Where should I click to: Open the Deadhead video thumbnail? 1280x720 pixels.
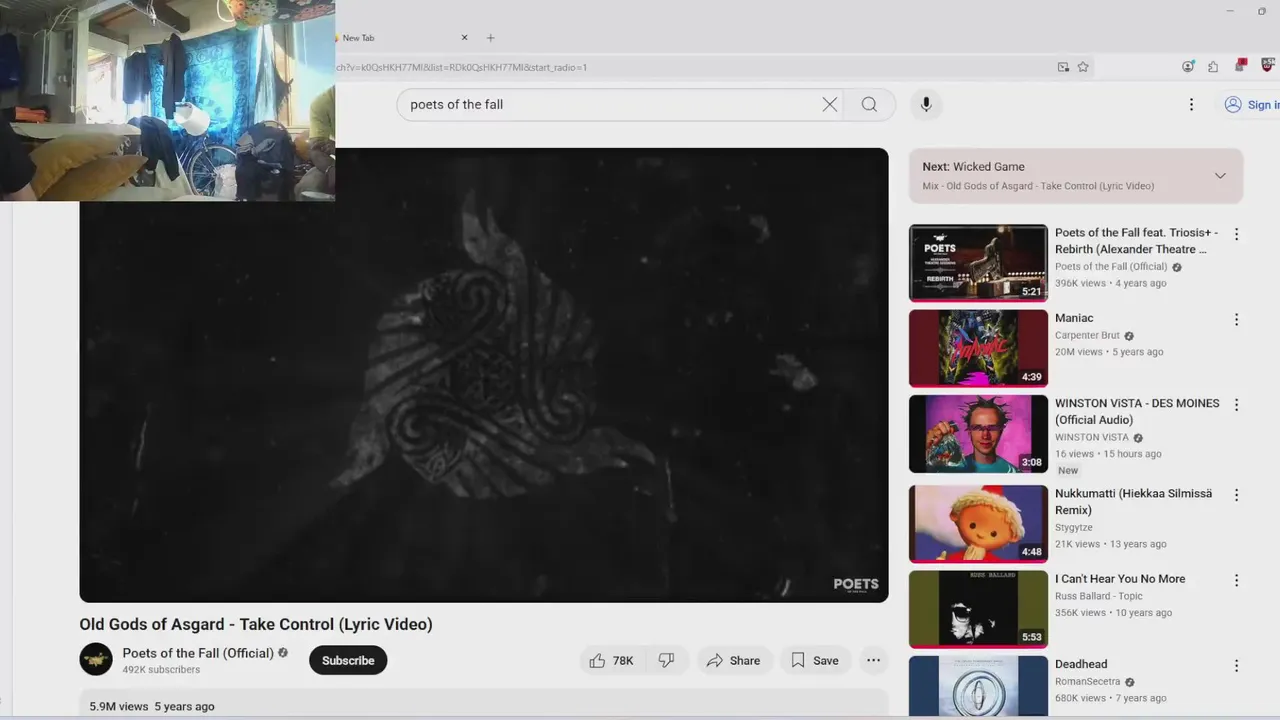pyautogui.click(x=978, y=687)
